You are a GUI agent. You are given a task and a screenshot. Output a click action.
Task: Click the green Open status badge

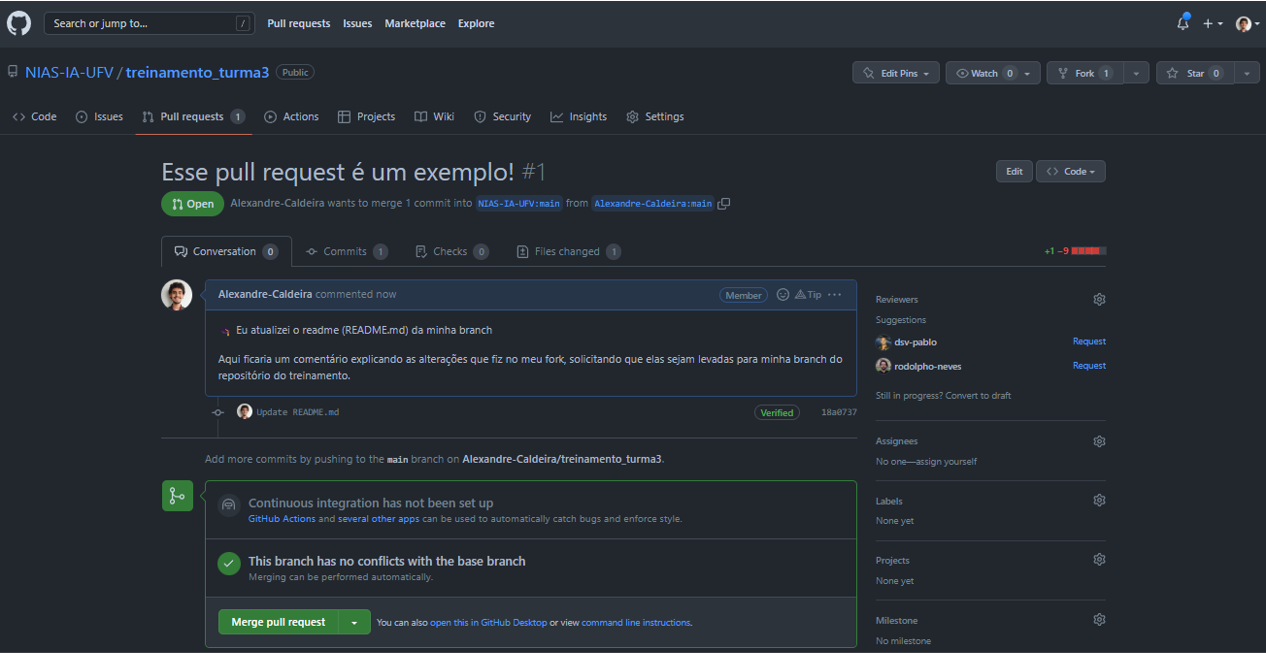tap(193, 204)
